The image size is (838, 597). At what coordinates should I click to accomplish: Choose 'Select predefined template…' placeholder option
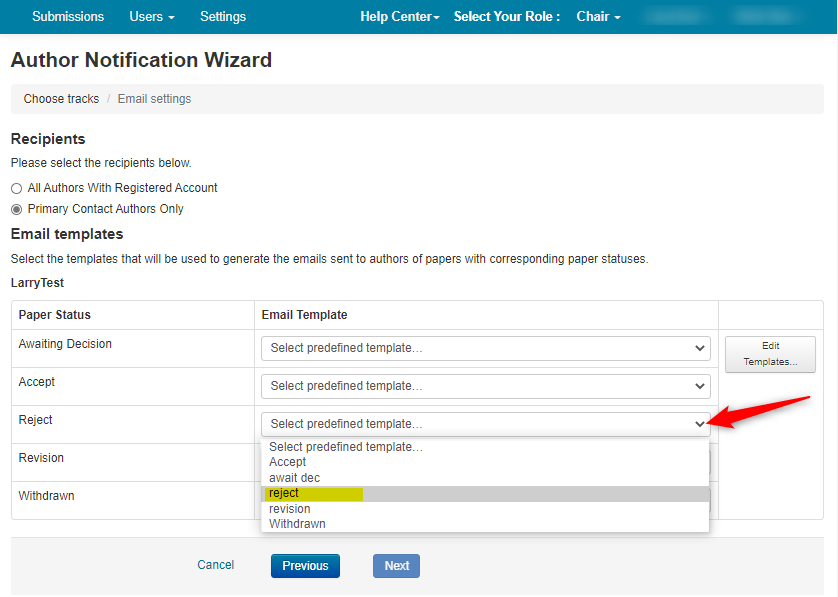click(x=346, y=447)
